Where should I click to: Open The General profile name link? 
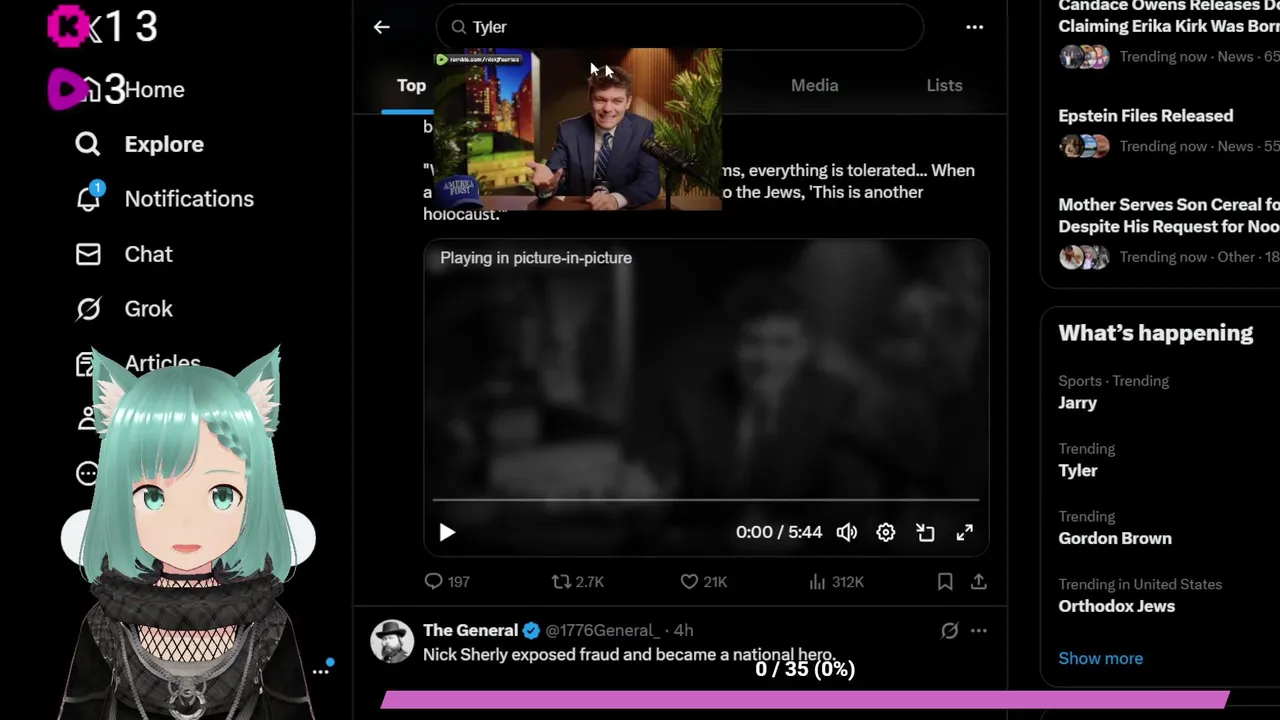point(470,630)
